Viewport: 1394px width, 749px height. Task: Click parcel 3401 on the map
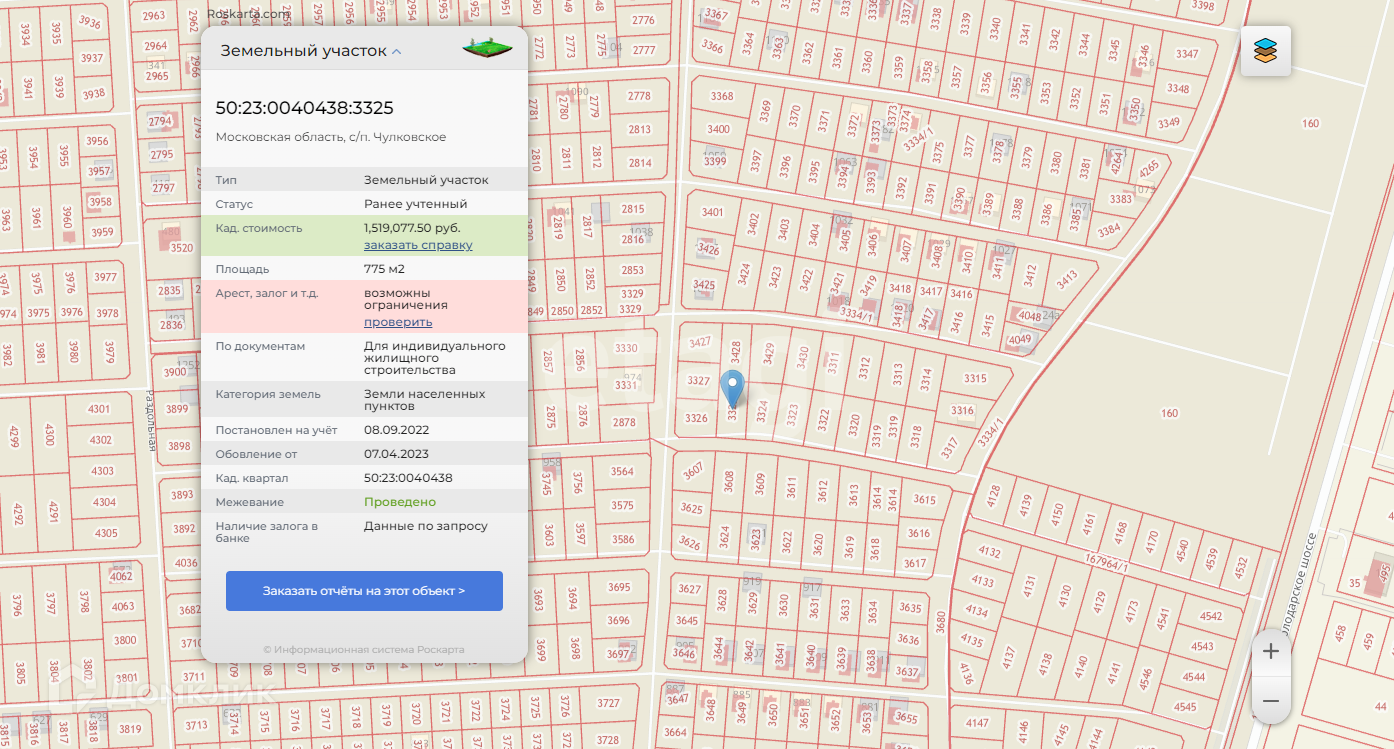(712, 212)
